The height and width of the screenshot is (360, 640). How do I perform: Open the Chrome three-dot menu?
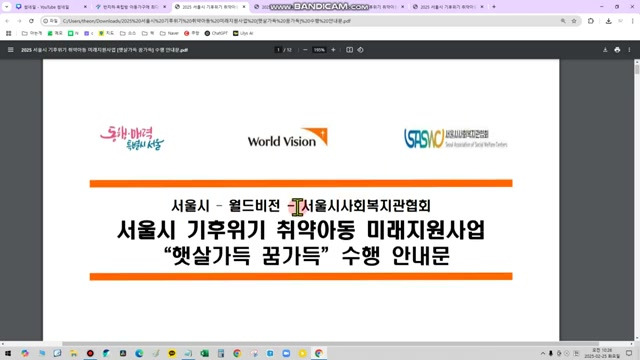[633, 21]
